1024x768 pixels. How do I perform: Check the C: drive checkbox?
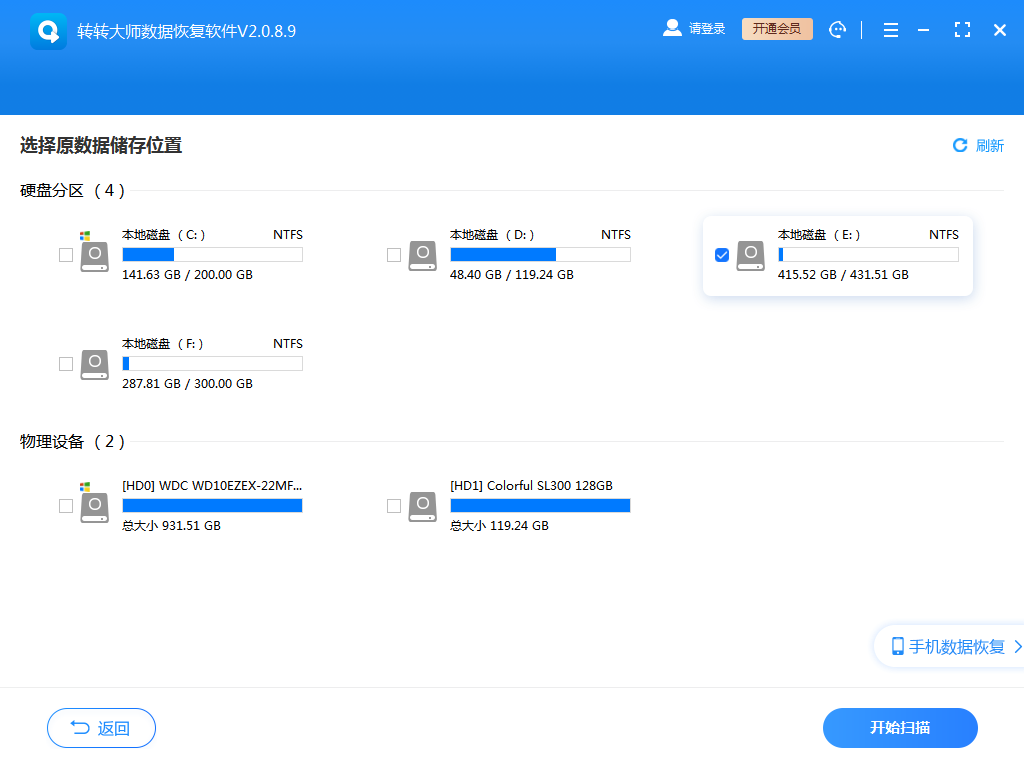(x=66, y=255)
